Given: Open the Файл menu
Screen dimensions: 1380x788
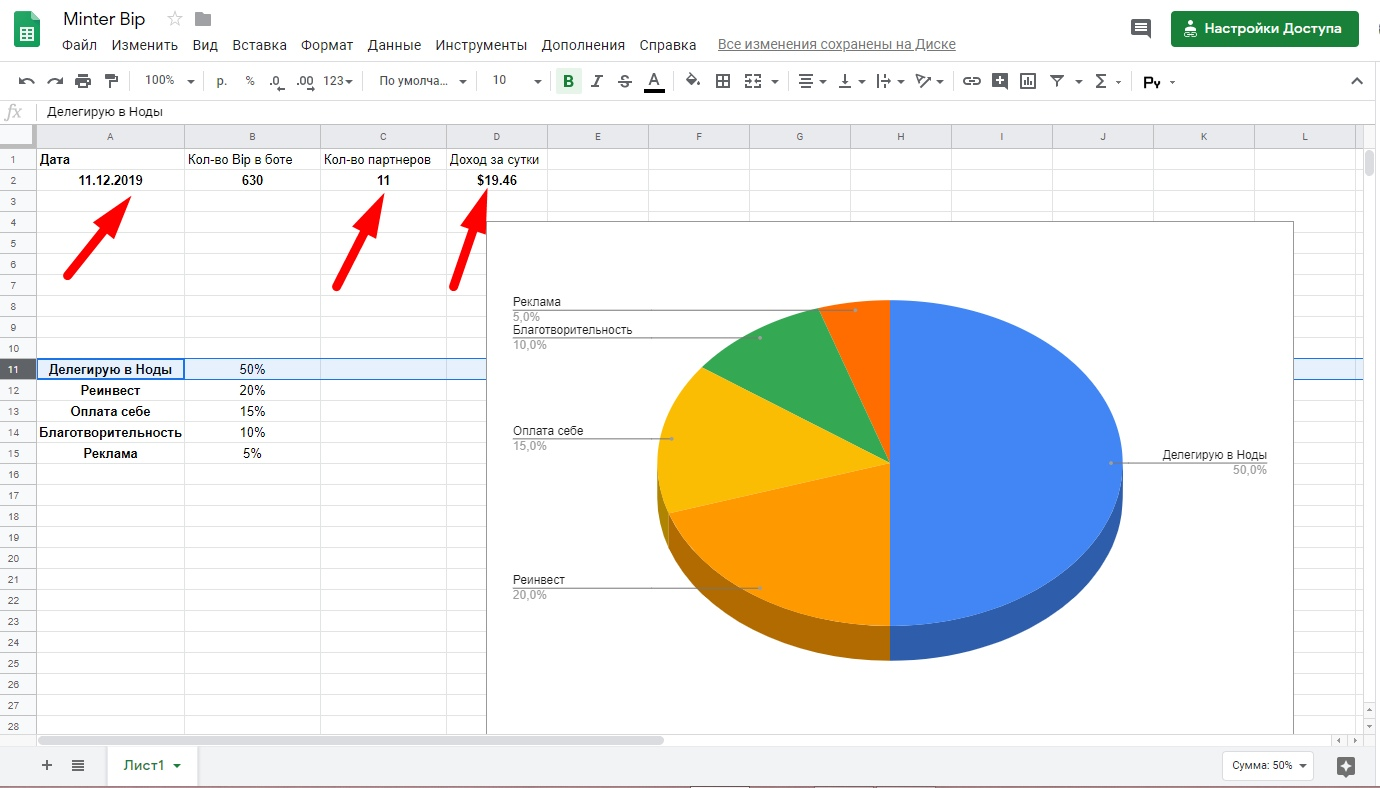Looking at the screenshot, I should [x=79, y=45].
